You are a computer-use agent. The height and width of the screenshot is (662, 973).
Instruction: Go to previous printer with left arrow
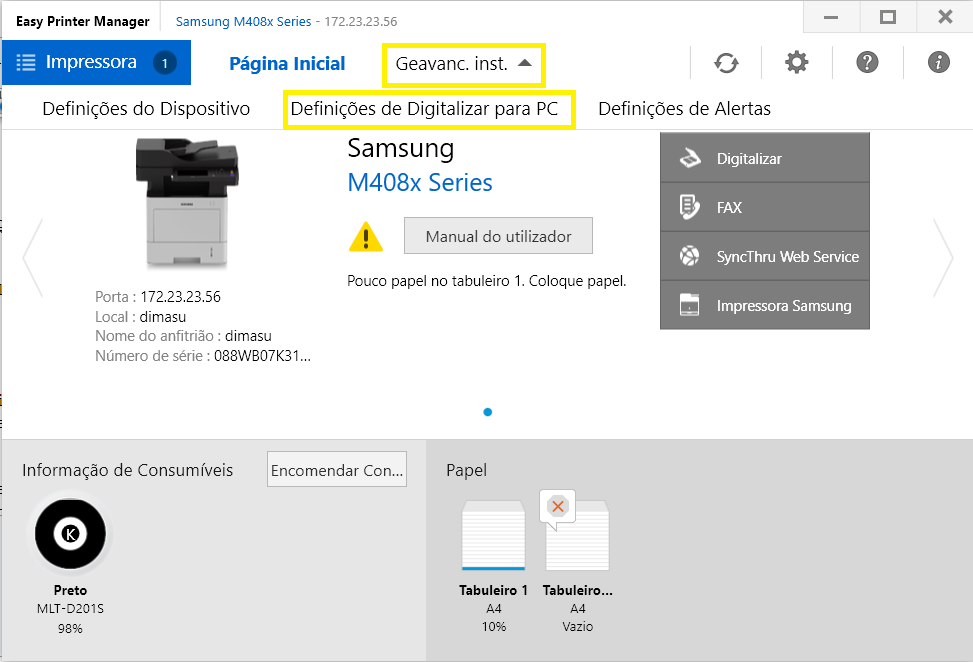coord(32,258)
